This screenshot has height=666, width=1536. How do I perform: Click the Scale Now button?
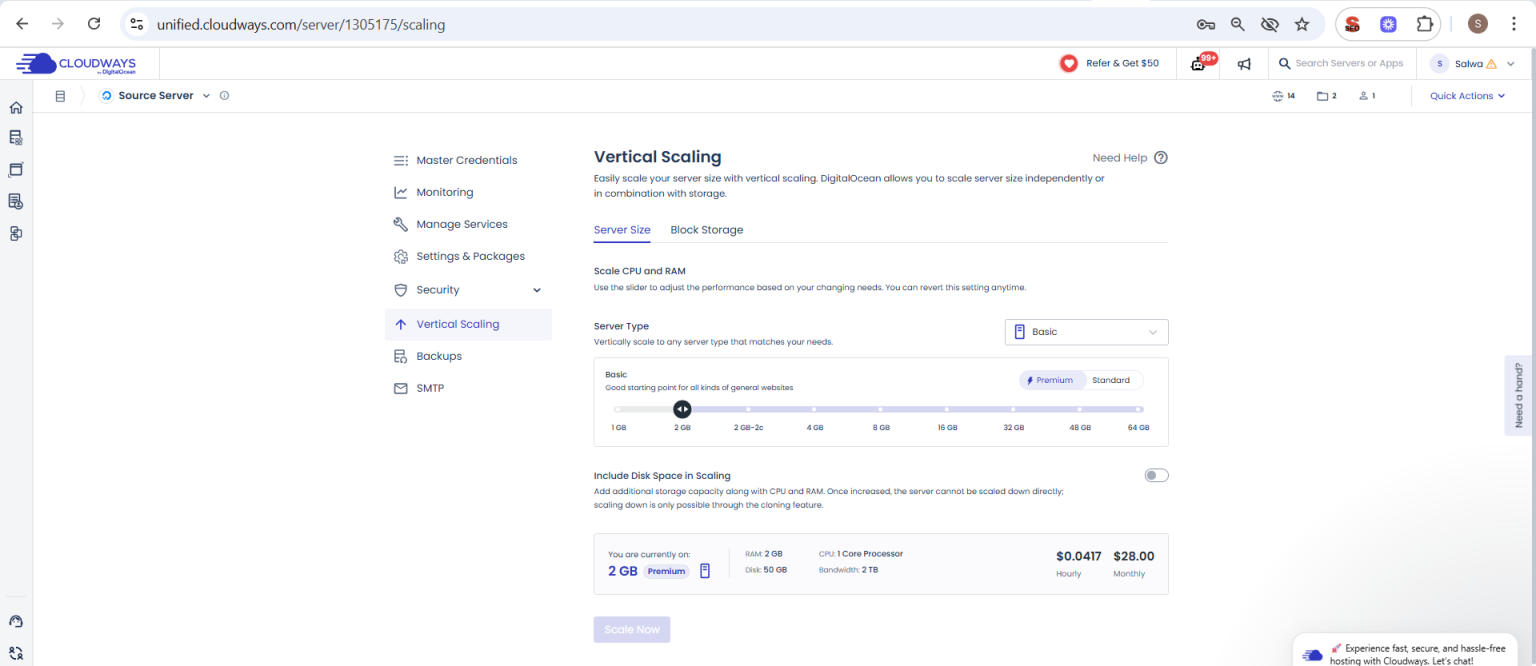(632, 630)
